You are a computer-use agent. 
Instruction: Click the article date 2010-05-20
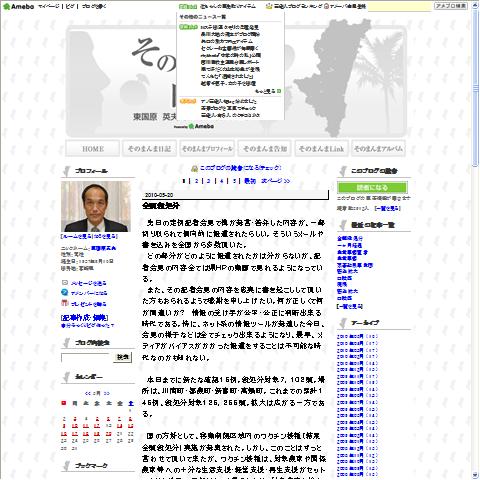click(159, 195)
